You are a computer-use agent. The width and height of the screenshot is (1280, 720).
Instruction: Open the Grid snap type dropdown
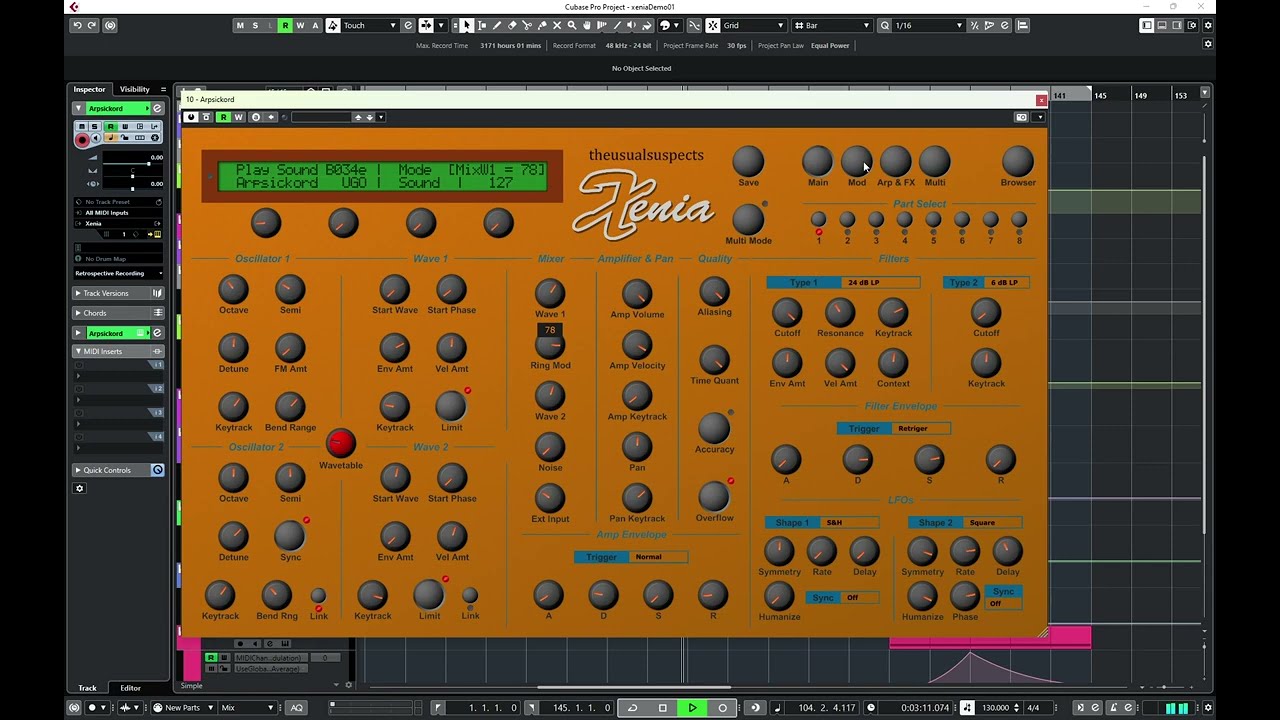pos(754,25)
